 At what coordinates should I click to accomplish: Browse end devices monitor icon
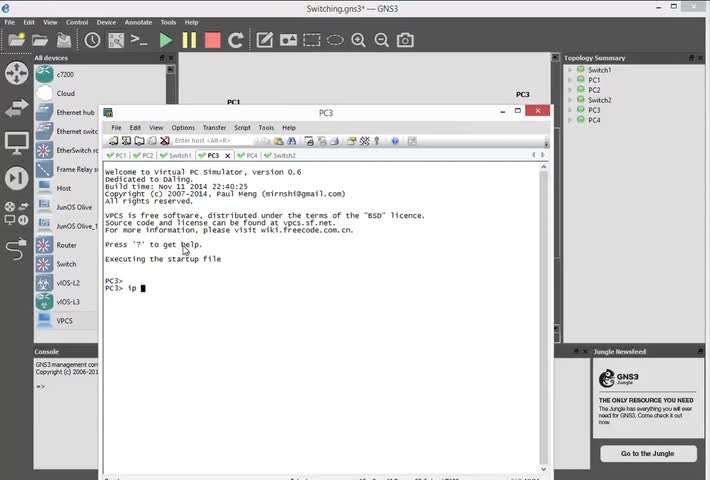pyautogui.click(x=17, y=144)
